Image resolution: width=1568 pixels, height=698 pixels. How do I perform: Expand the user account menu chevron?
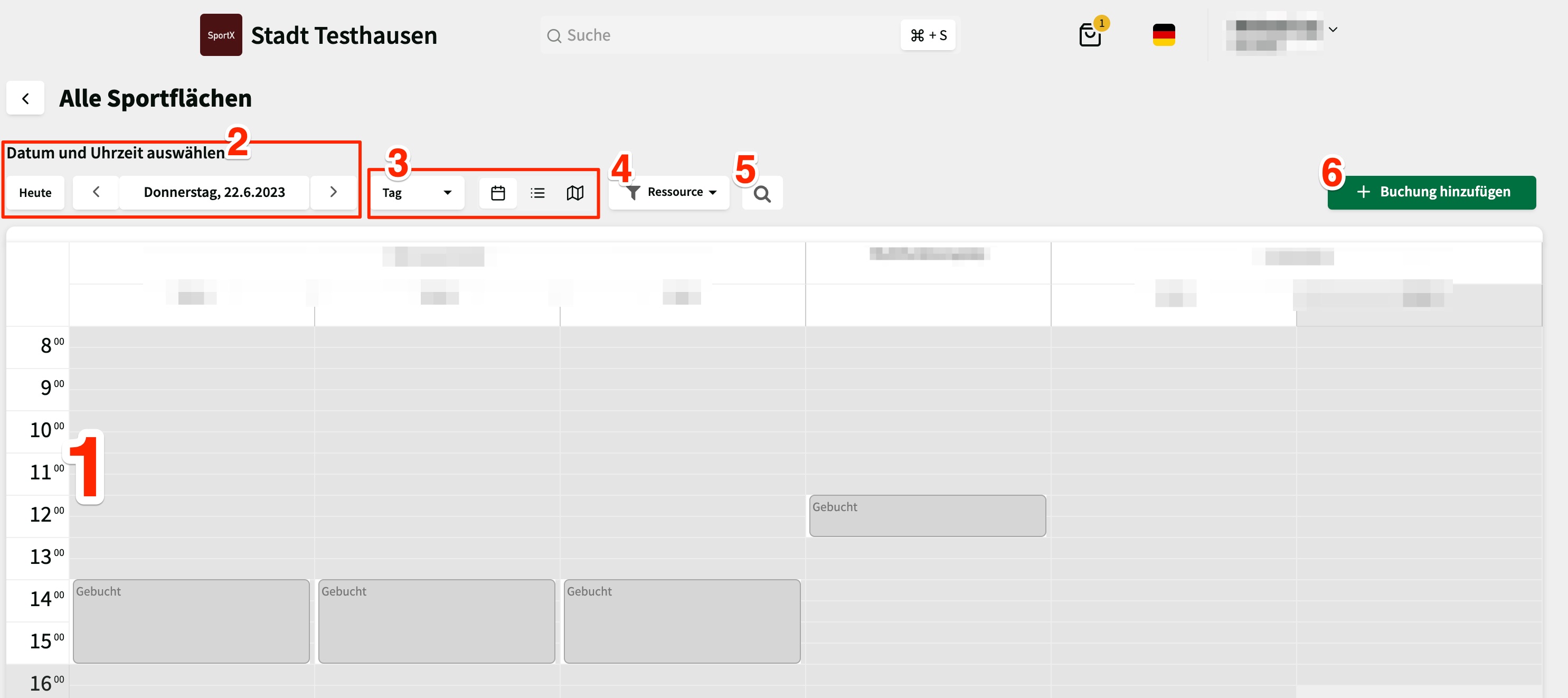(x=1333, y=29)
